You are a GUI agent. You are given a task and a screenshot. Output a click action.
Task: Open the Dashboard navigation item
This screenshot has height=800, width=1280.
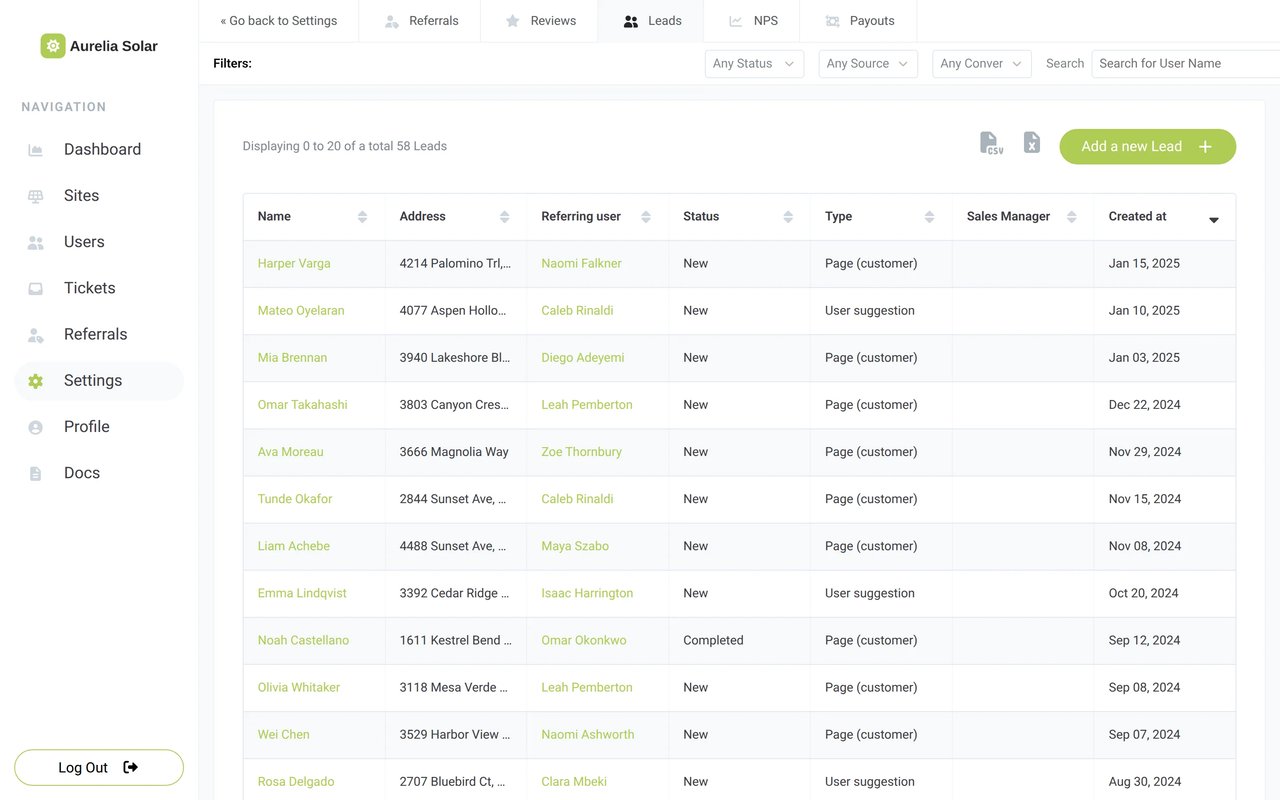[99, 149]
